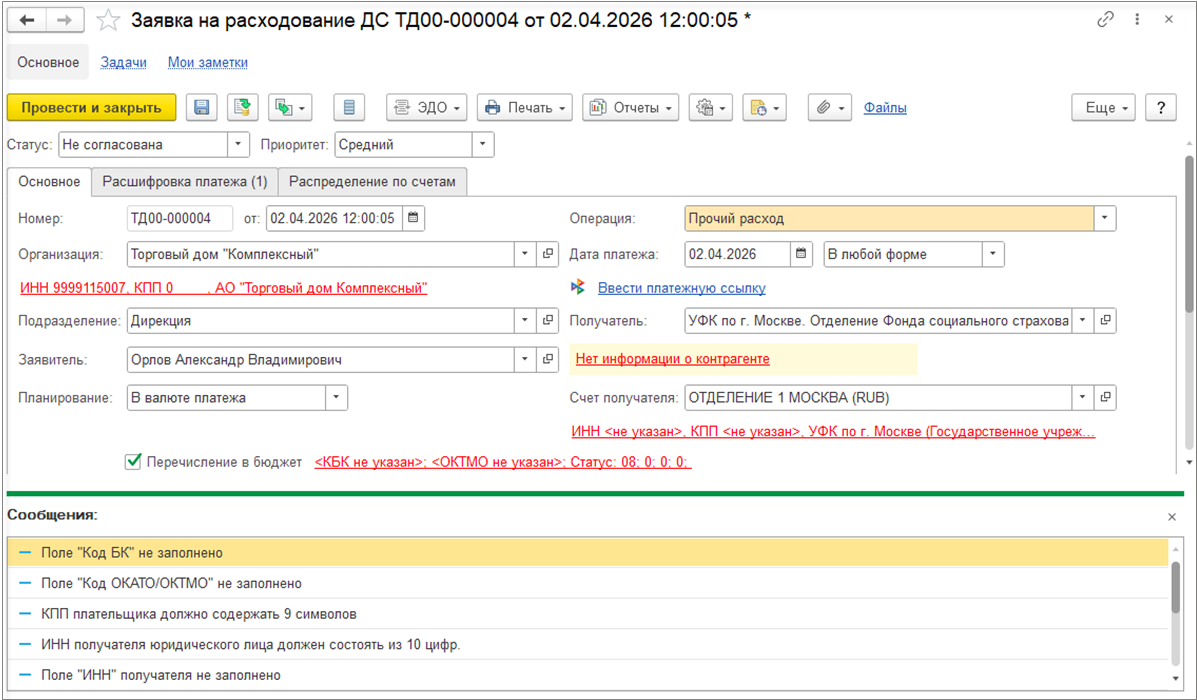Open the Распределение по счетам tab
Image resolution: width=1197 pixels, height=700 pixels.
[372, 181]
